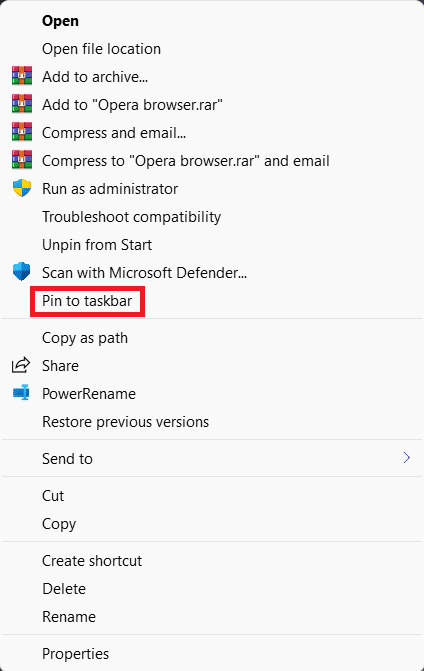Select Restore previous versions

point(125,422)
